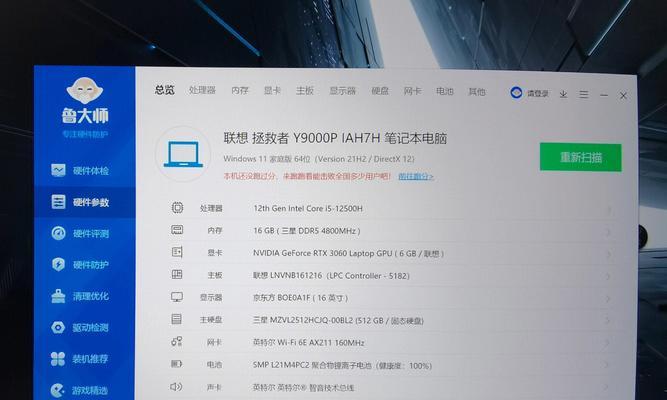Open 清理优化 cleanup section
This screenshot has height=400, width=667.
pos(80,296)
